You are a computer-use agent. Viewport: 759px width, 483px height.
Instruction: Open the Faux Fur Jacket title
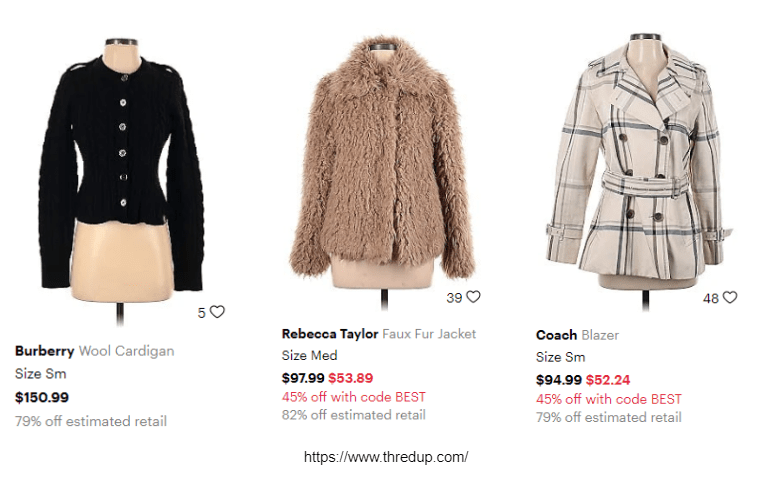[x=429, y=334]
